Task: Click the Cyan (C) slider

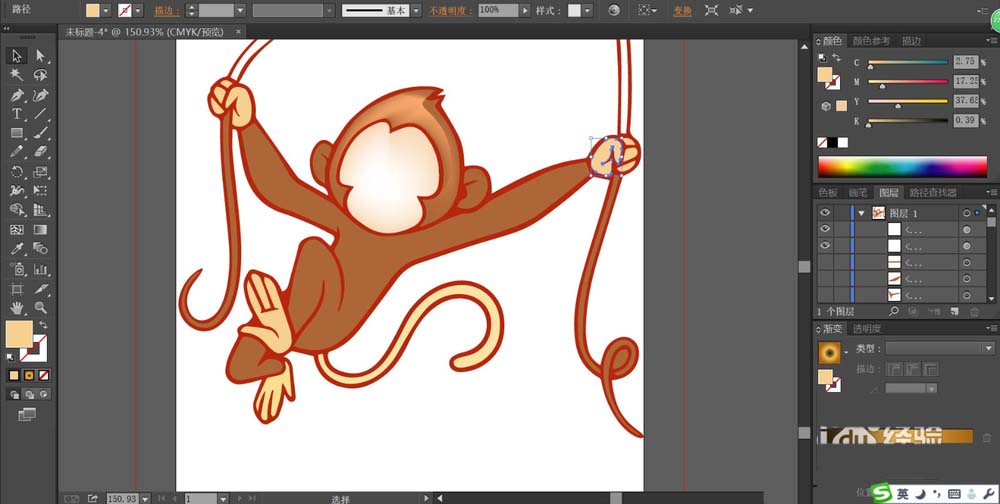Action: pos(908,63)
